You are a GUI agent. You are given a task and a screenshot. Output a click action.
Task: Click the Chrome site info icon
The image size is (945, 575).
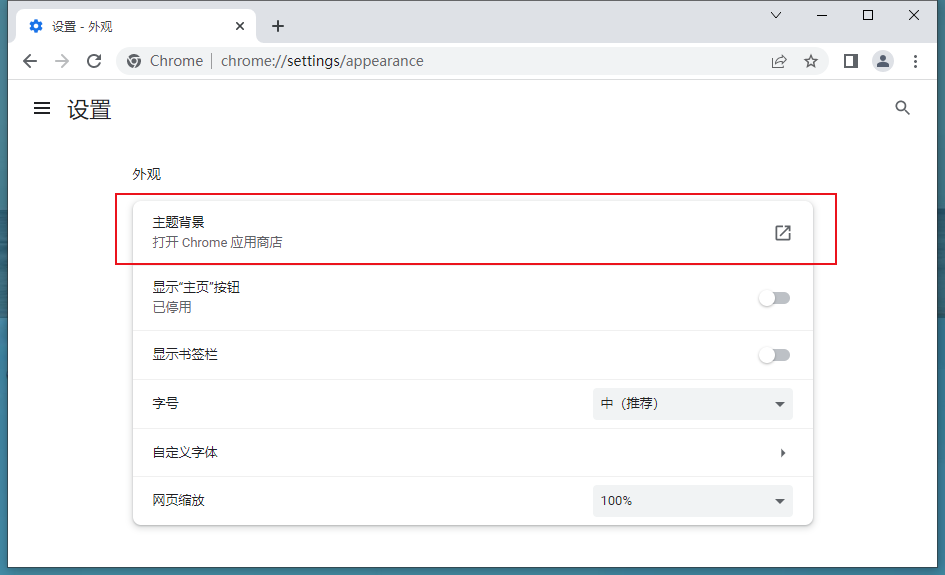coord(134,61)
